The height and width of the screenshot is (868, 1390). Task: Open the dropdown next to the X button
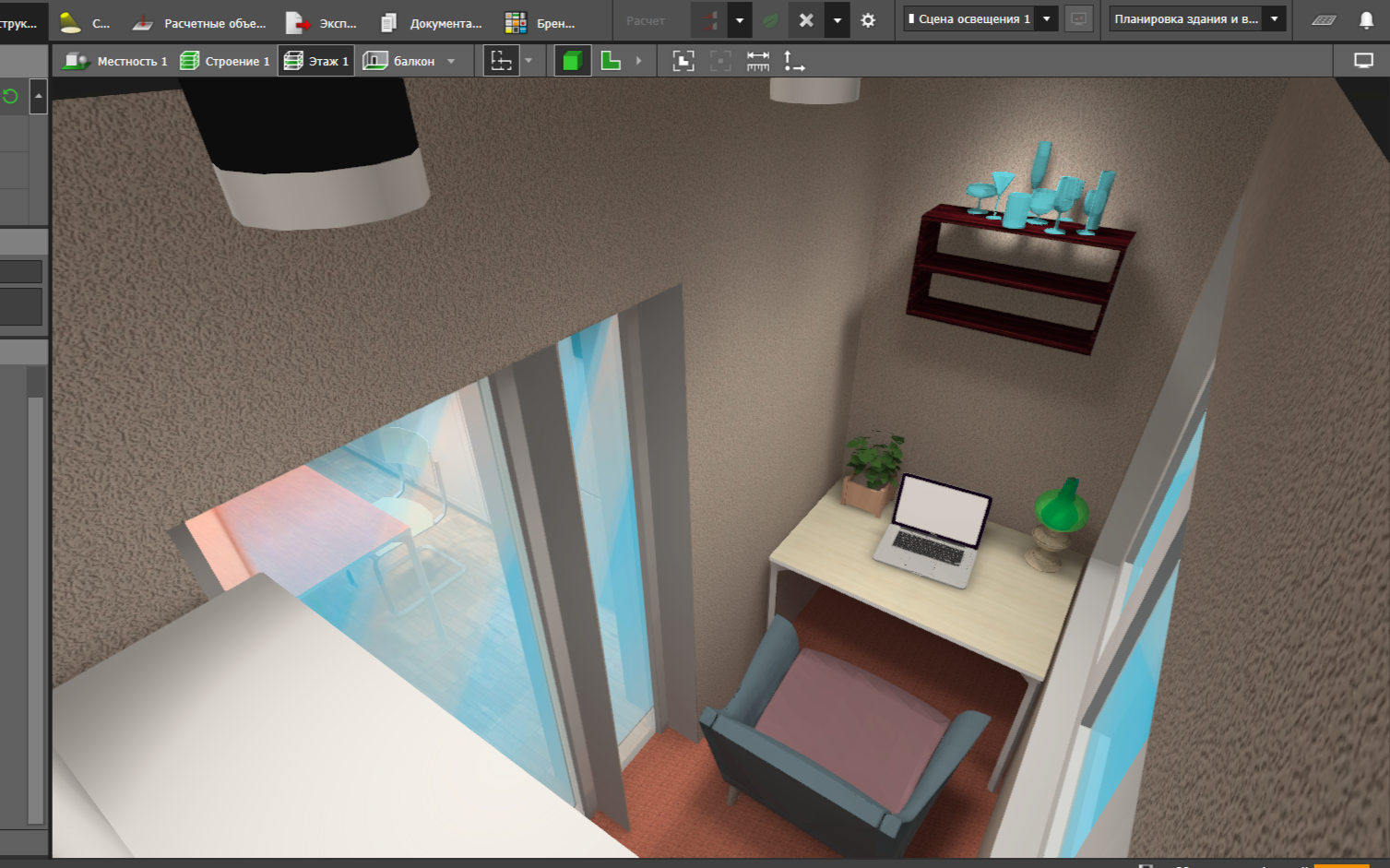click(838, 20)
